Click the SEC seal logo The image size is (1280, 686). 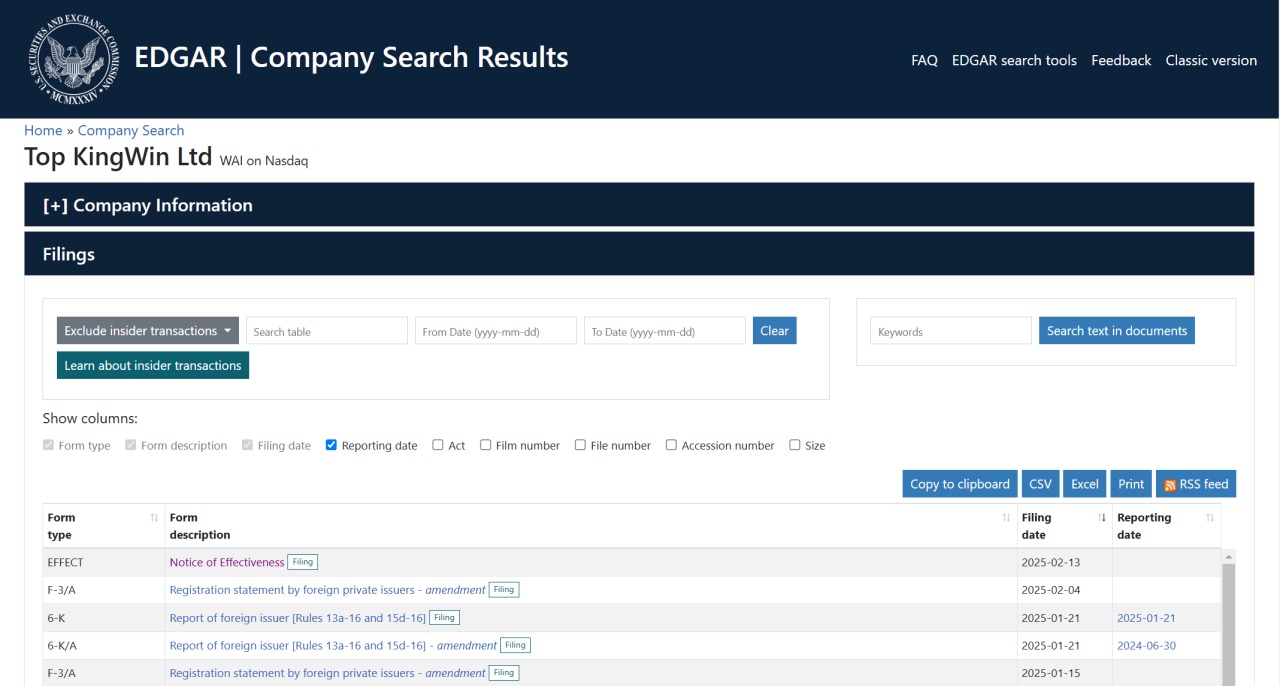pyautogui.click(x=74, y=59)
